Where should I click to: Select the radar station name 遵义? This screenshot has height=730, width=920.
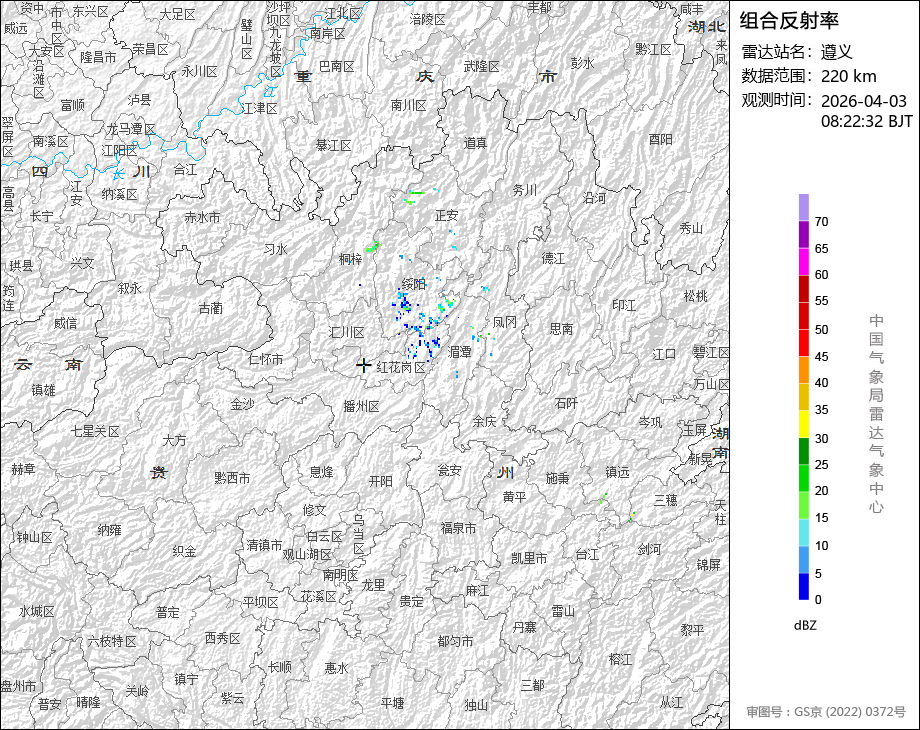[x=836, y=52]
